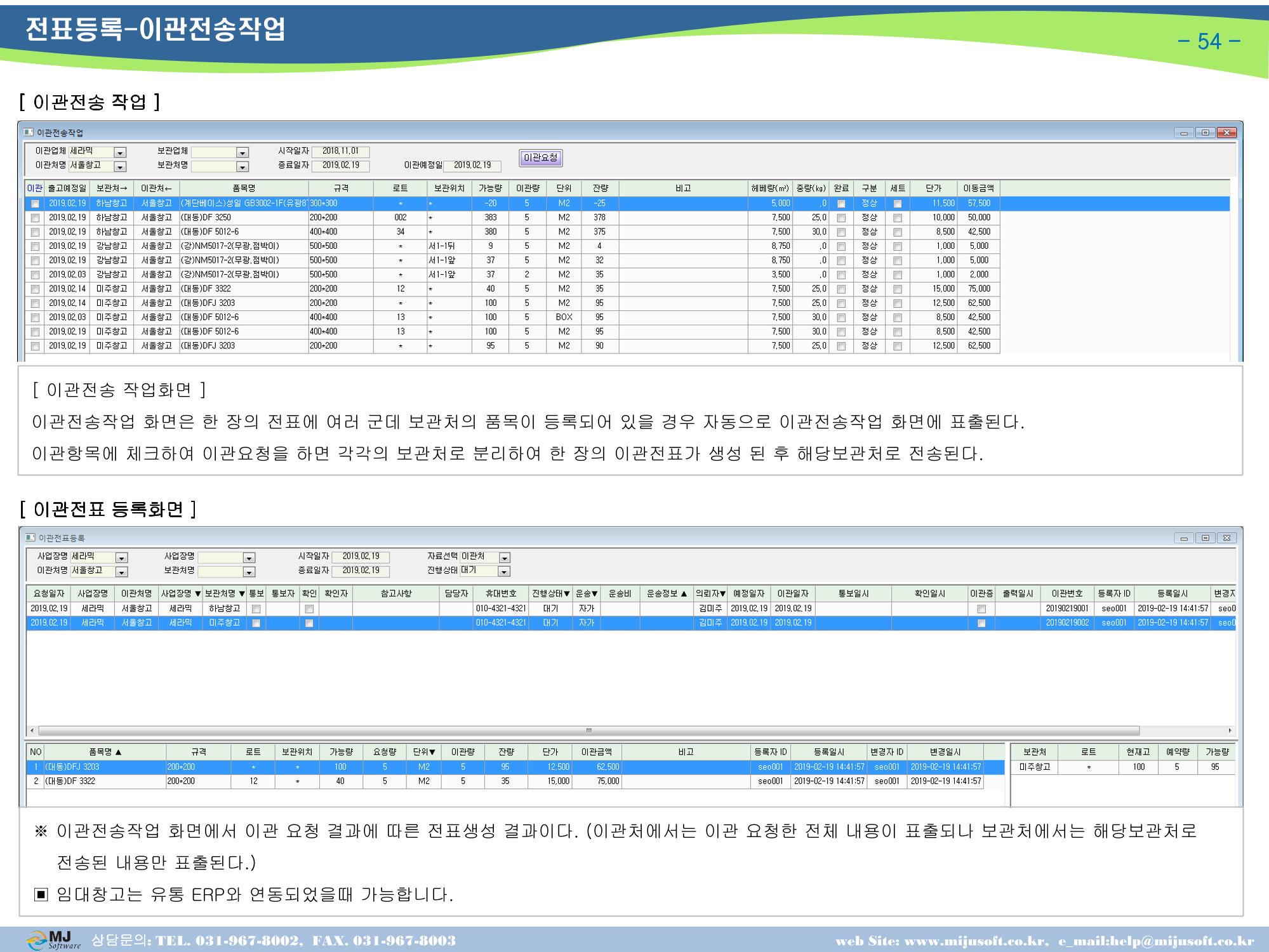The width and height of the screenshot is (1269, 952).
Task: Click the horizontal scrollbar left arrow
Action: tap(32, 731)
